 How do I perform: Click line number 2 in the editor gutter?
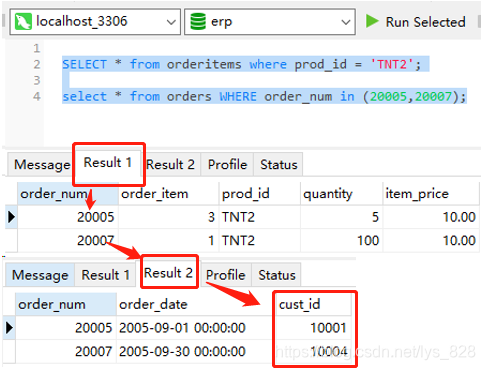(37, 64)
